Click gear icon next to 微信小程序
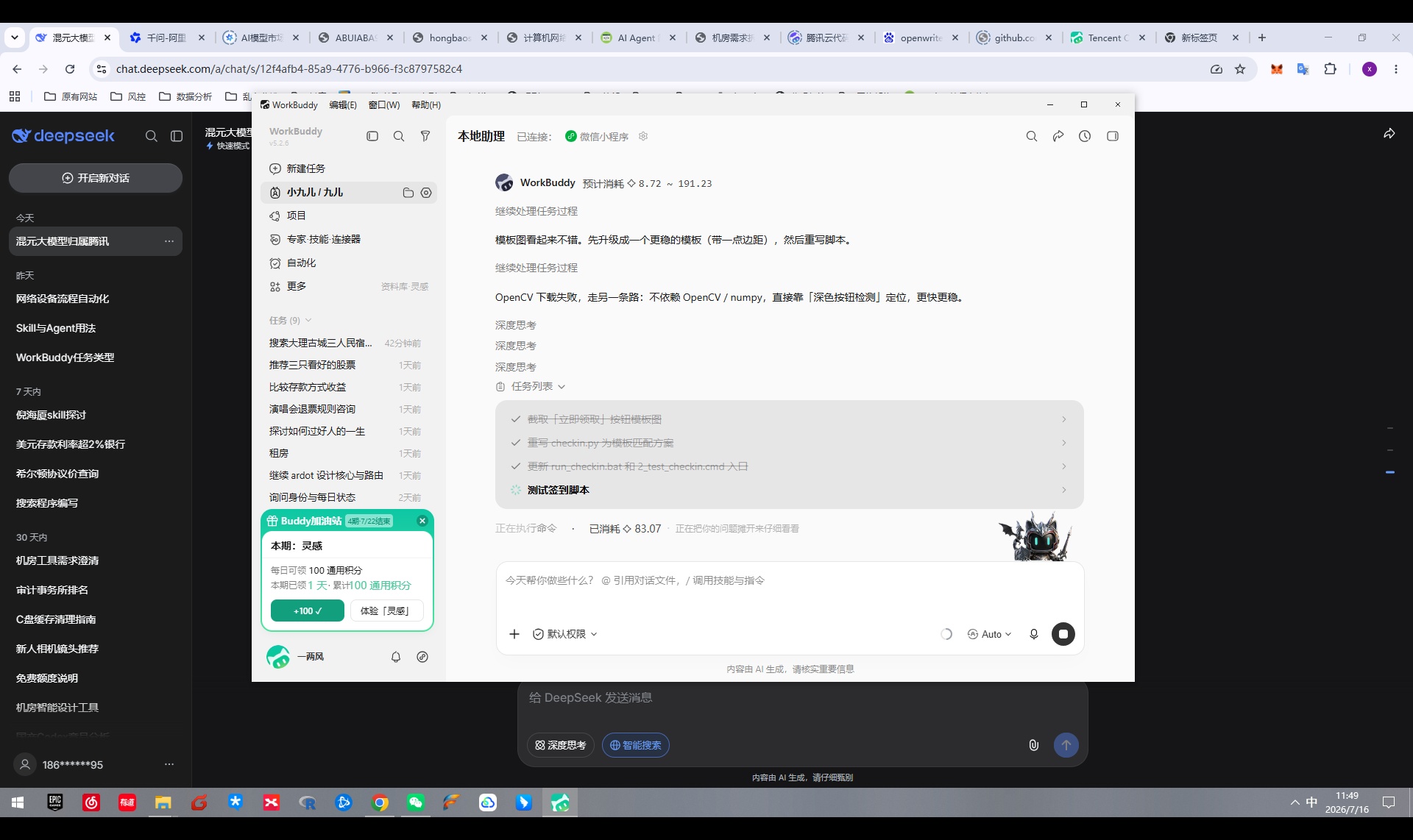This screenshot has width=1413, height=840. point(643,136)
